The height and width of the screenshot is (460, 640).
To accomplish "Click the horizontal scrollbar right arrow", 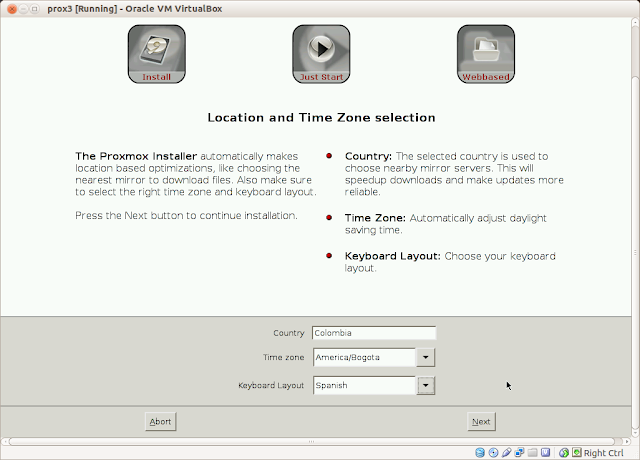I will (627, 441).
